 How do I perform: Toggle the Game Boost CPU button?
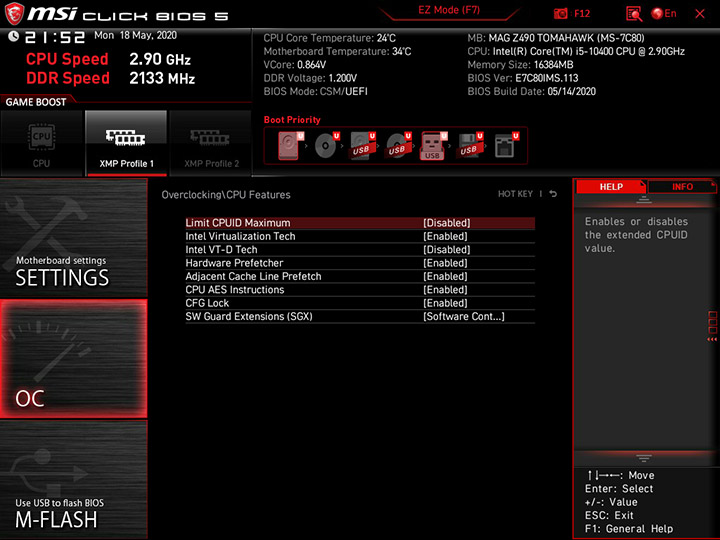coord(41,143)
